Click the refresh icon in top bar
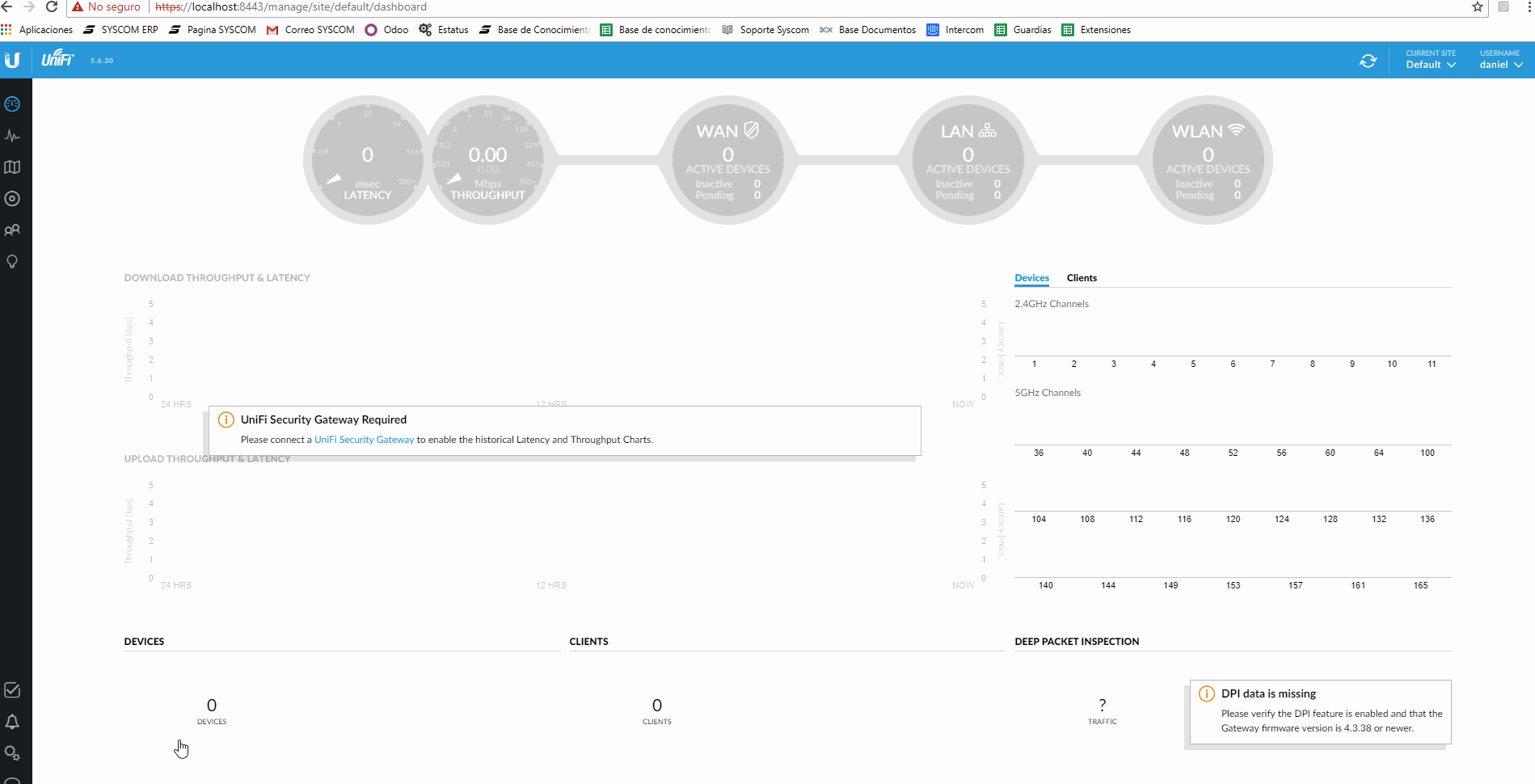The height and width of the screenshot is (784, 1535). click(1368, 61)
